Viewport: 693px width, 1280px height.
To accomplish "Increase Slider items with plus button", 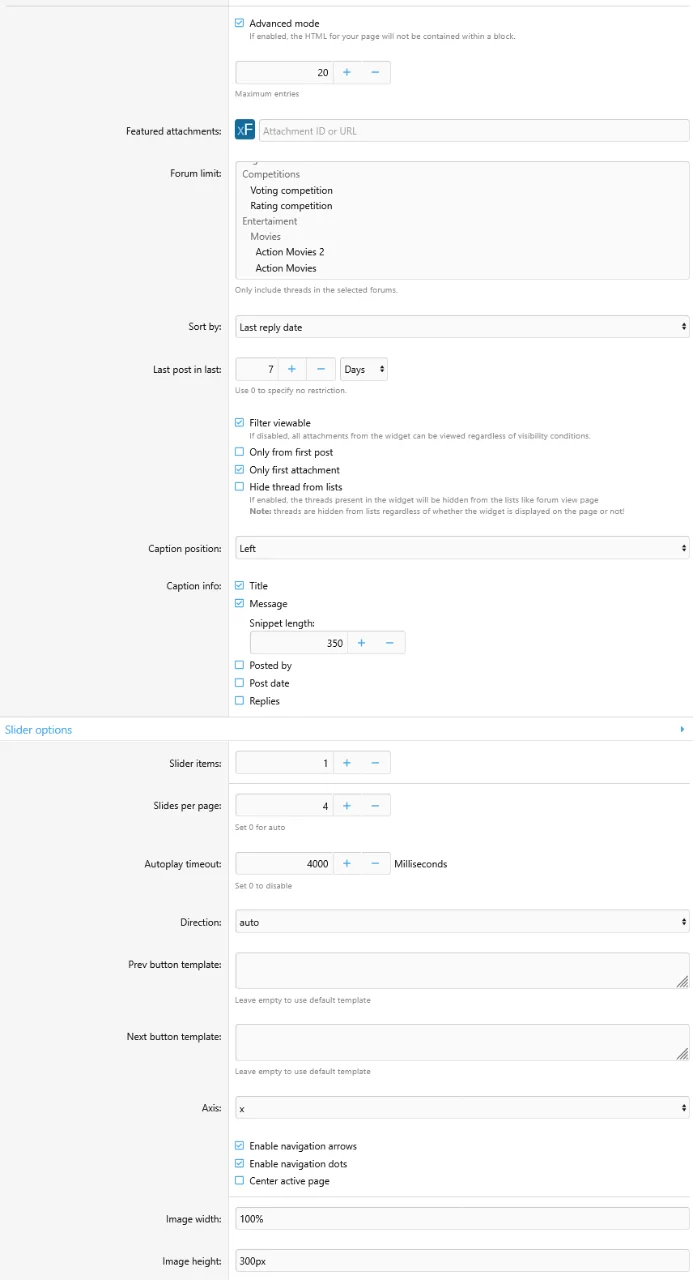I will pyautogui.click(x=347, y=763).
